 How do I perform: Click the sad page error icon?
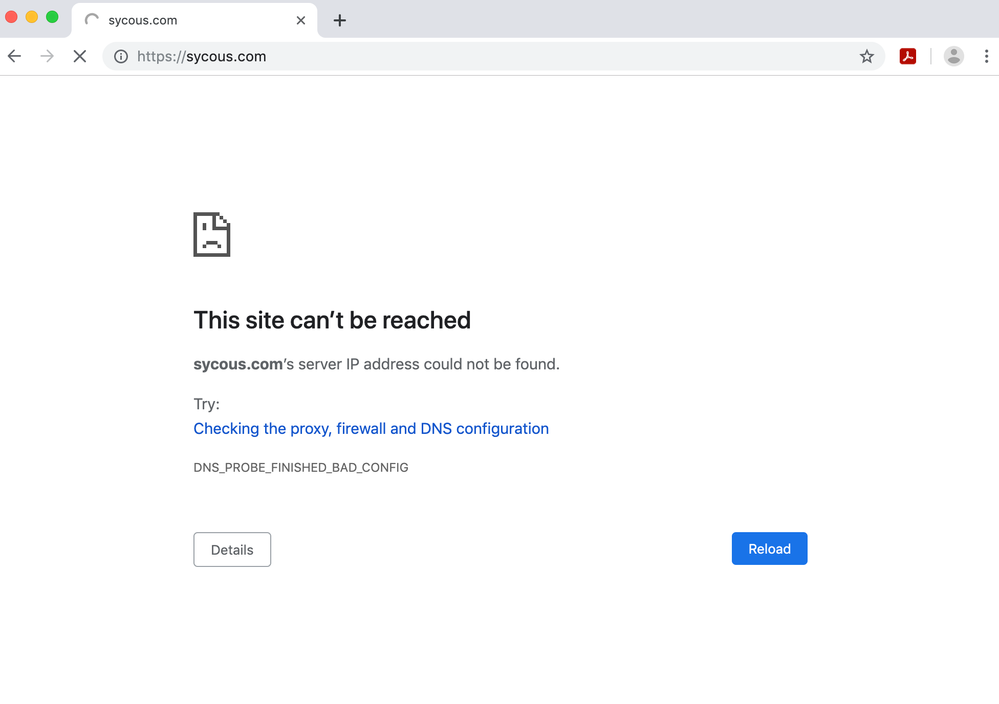[x=212, y=234]
